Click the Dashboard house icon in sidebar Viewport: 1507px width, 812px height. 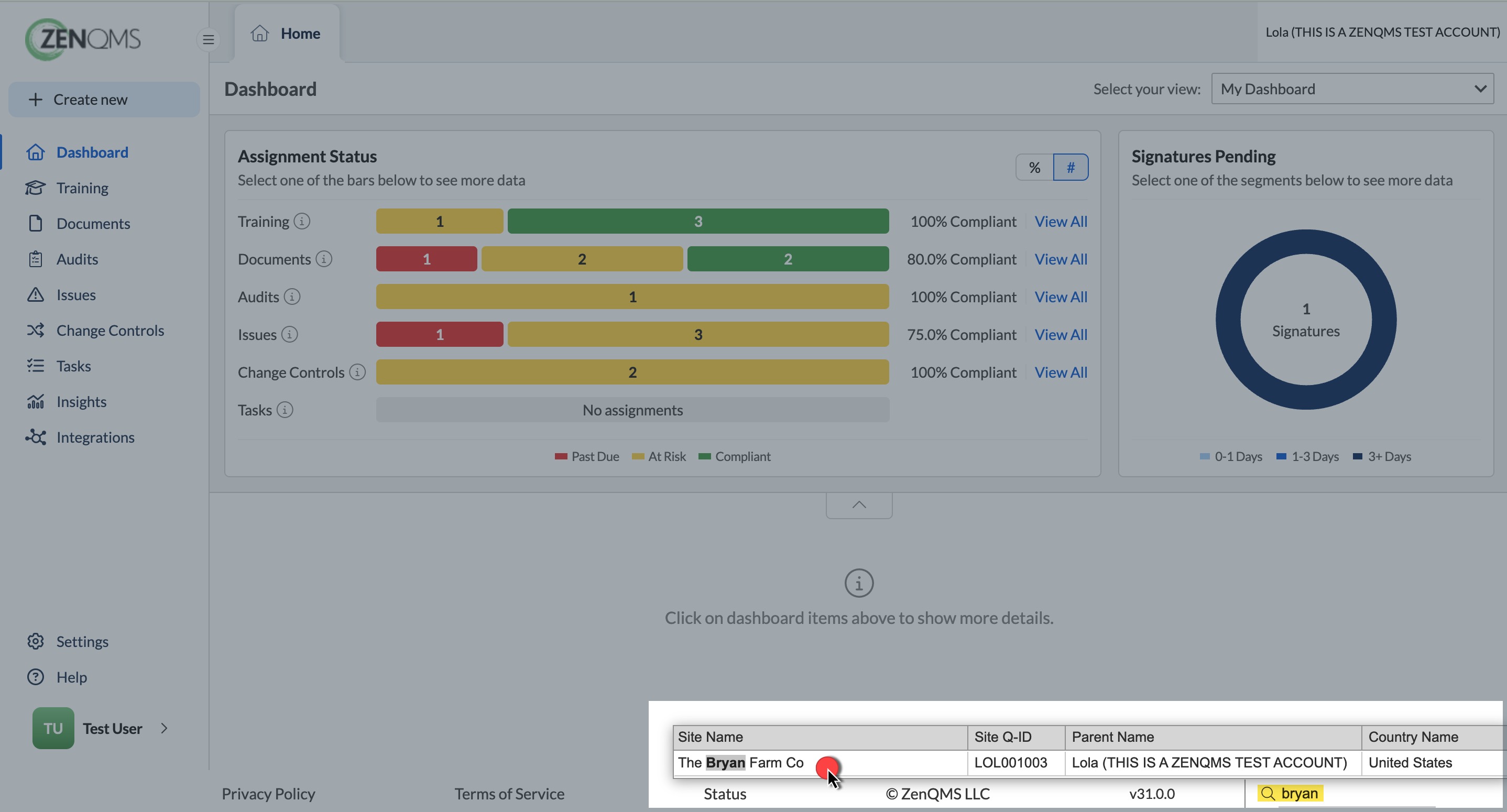[36, 152]
